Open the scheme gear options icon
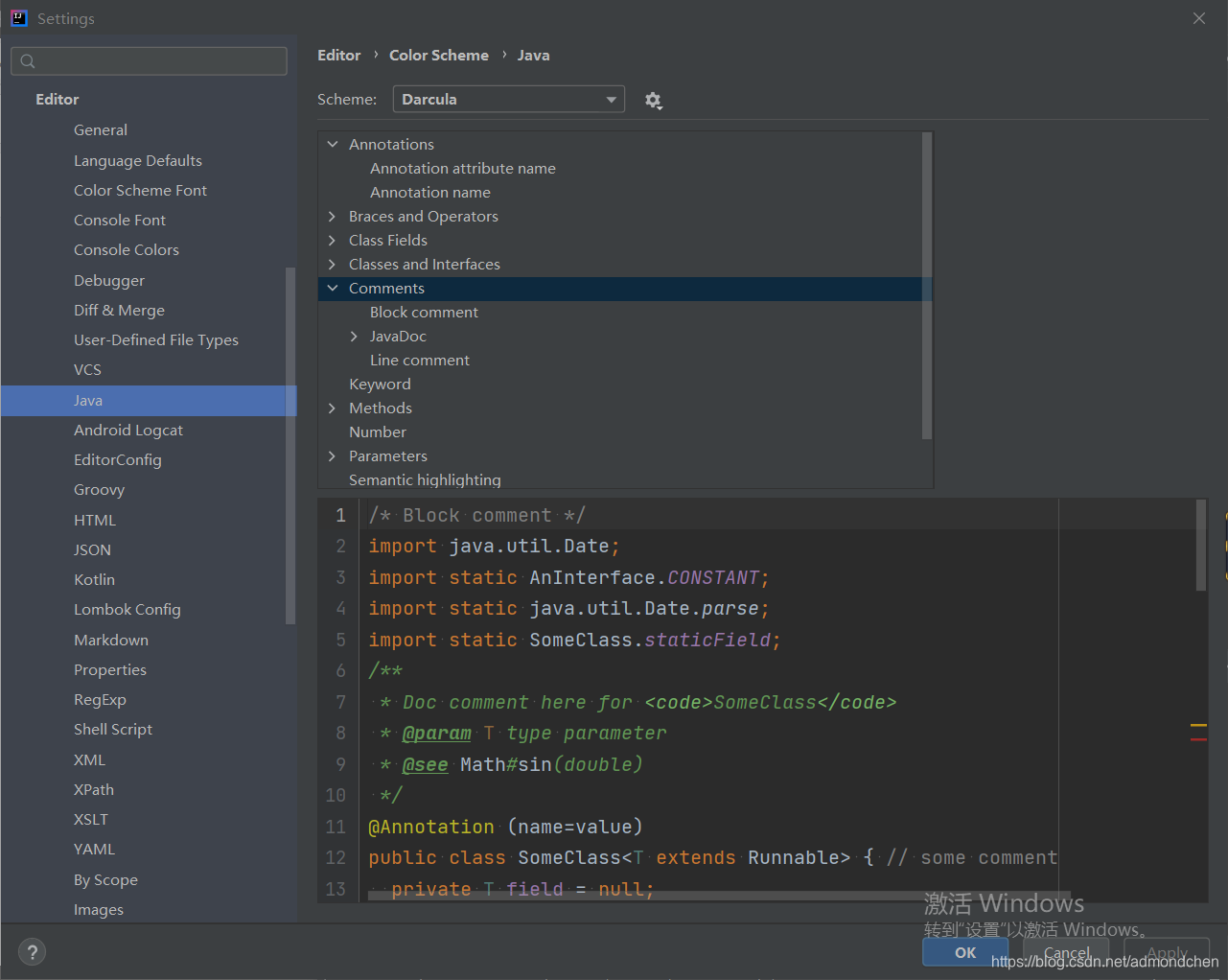 (654, 100)
